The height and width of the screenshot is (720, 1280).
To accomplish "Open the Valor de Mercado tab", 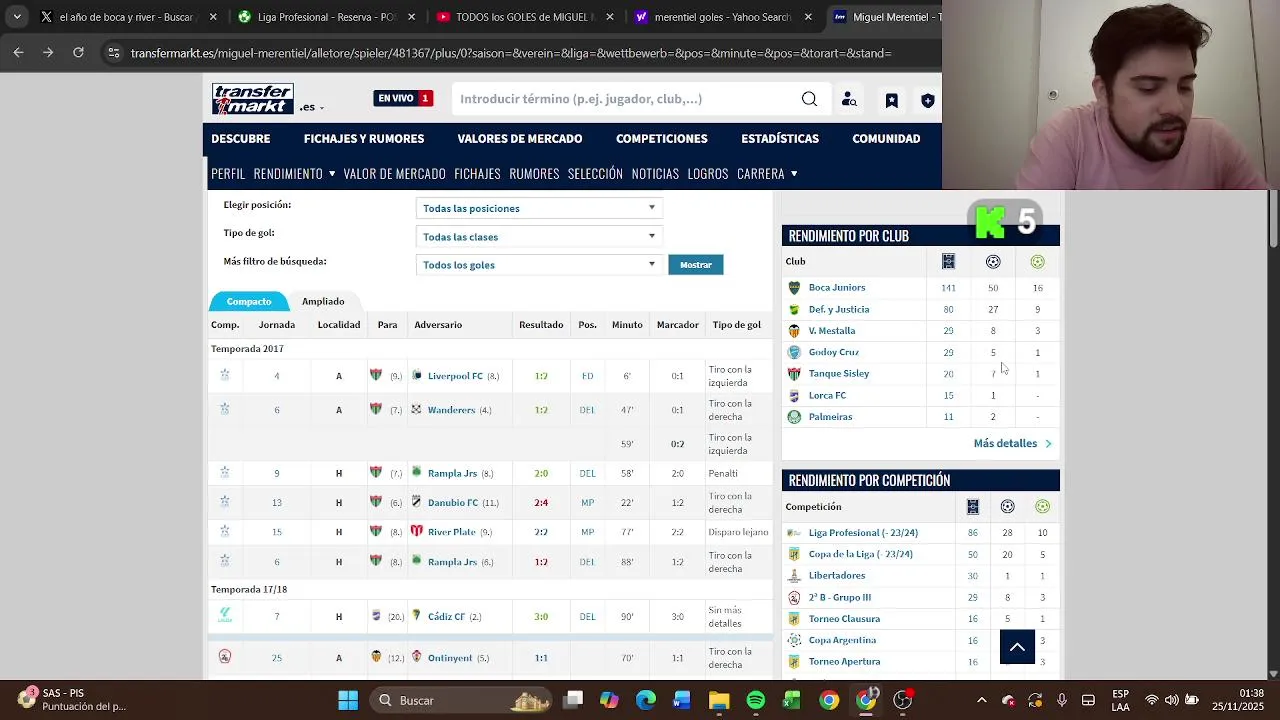I will [394, 174].
